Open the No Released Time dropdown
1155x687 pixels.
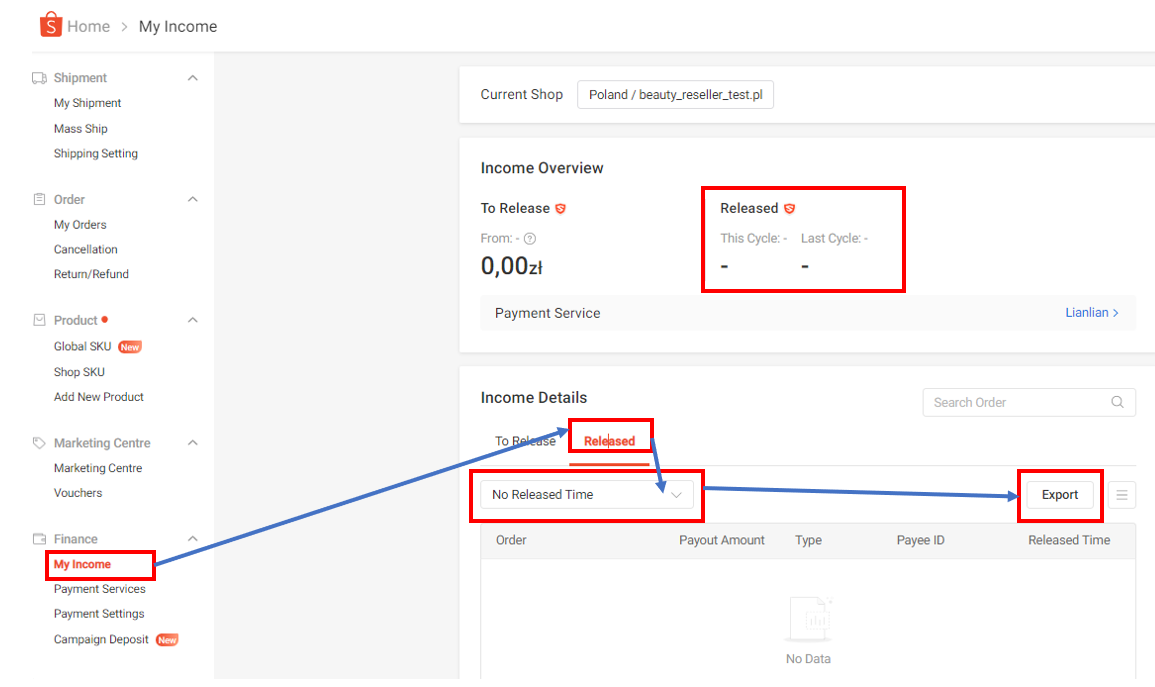point(587,495)
